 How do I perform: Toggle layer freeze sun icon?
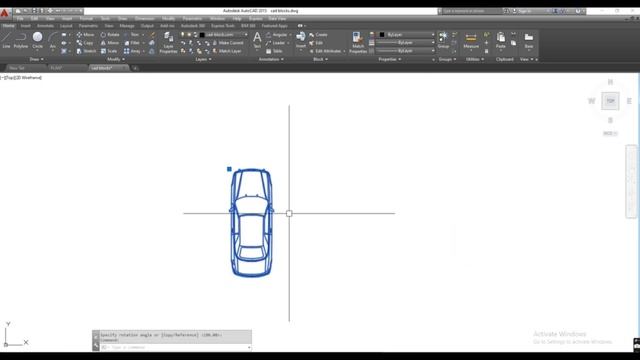click(189, 35)
